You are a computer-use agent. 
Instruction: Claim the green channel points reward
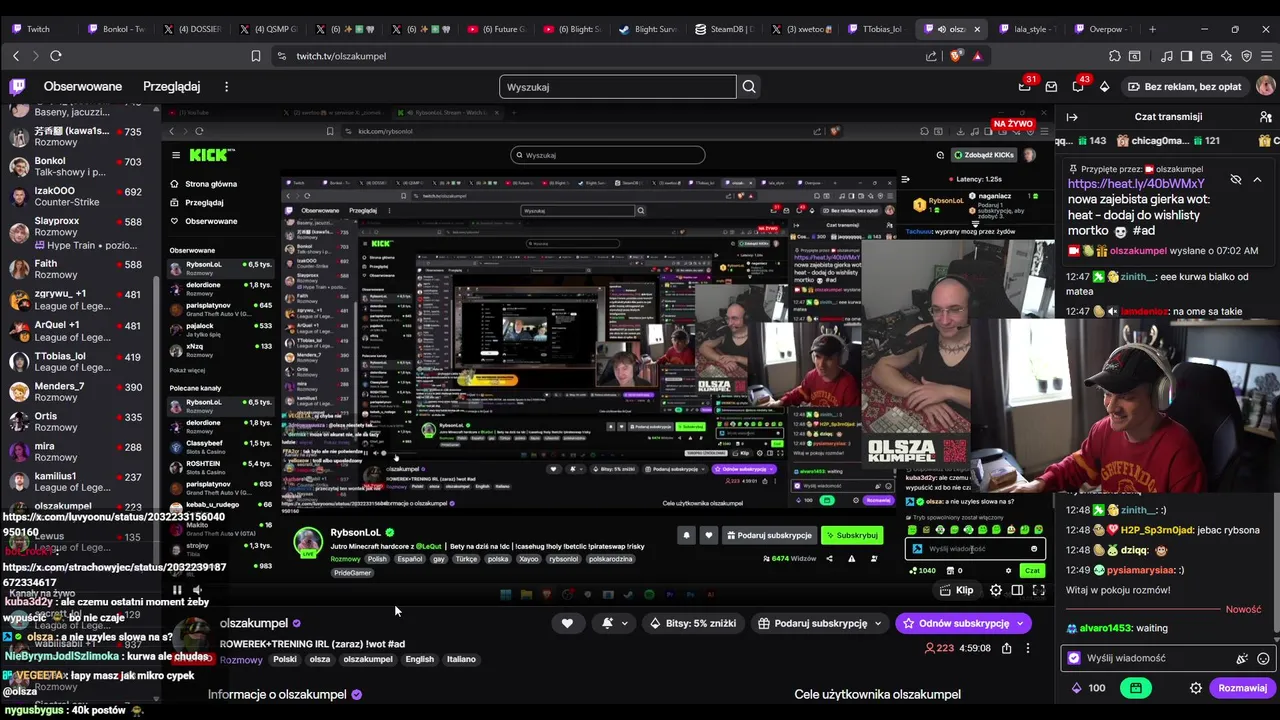1136,688
